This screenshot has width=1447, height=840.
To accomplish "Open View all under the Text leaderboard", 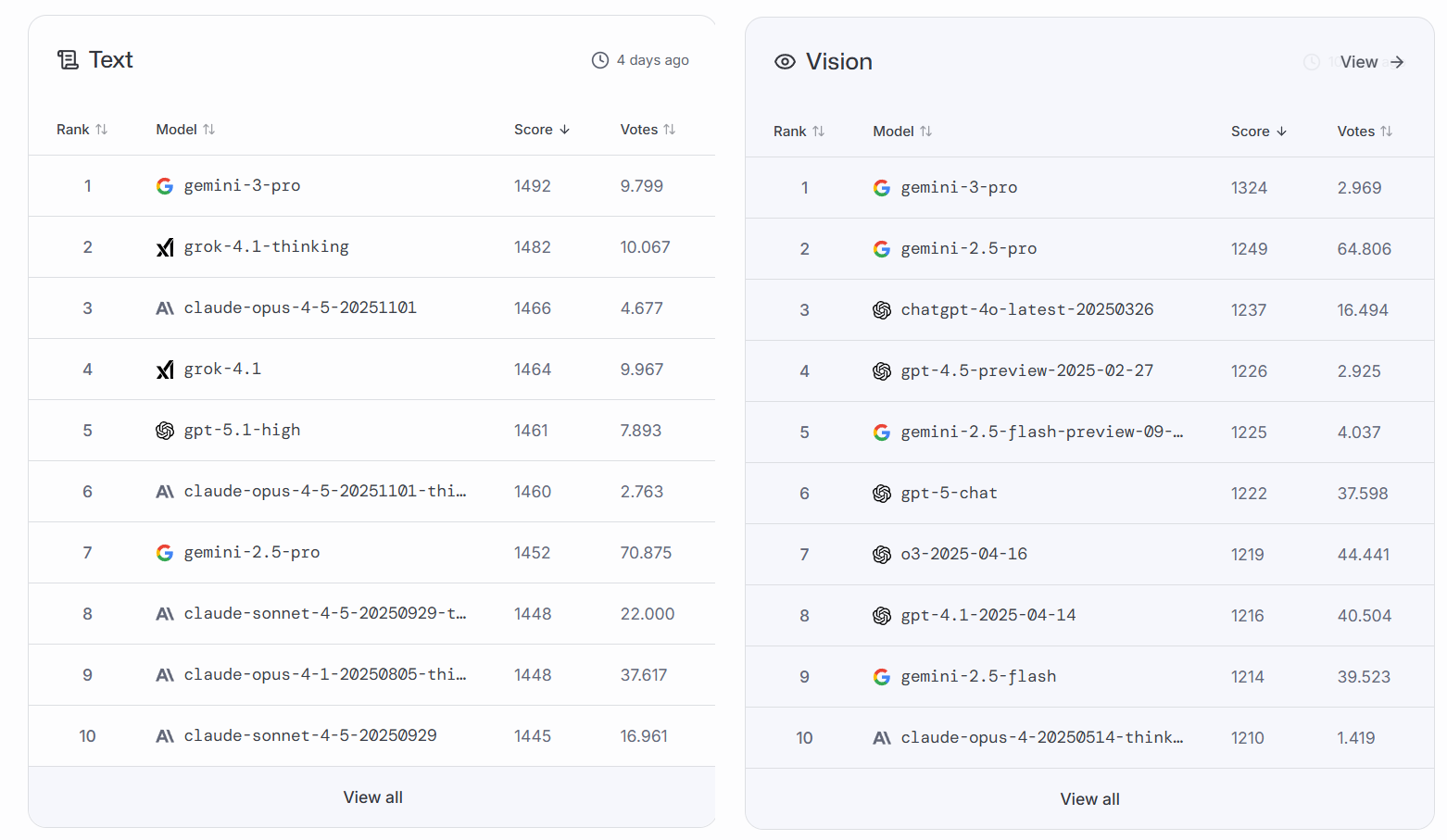I will (372, 797).
